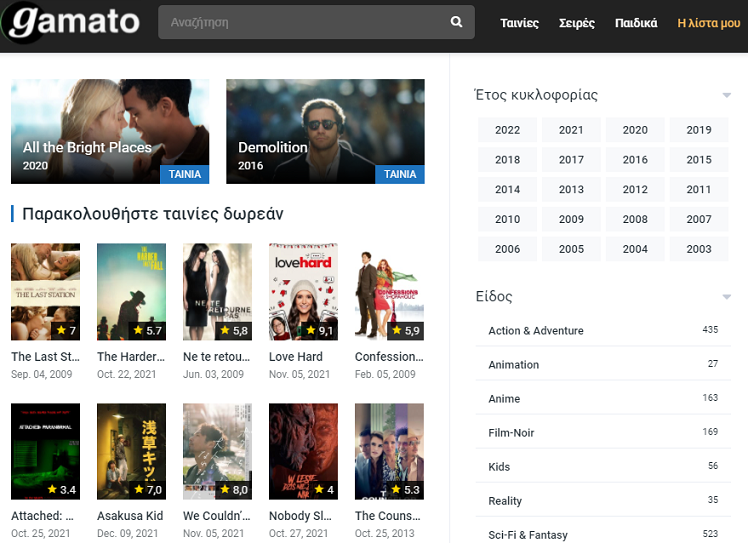The image size is (748, 543).
Task: Click Attached: ... title link
Action: click(x=42, y=516)
